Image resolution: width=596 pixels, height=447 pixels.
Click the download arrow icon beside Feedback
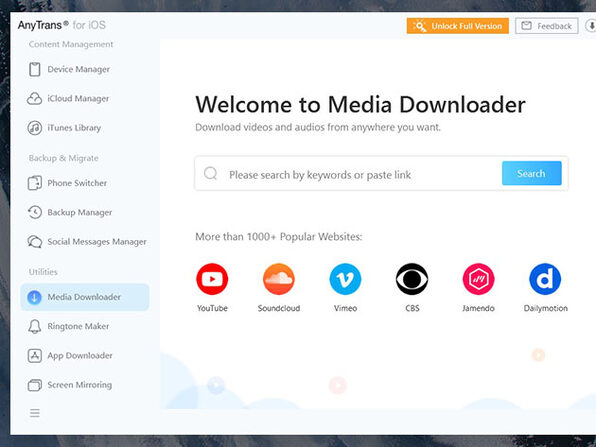pos(591,26)
